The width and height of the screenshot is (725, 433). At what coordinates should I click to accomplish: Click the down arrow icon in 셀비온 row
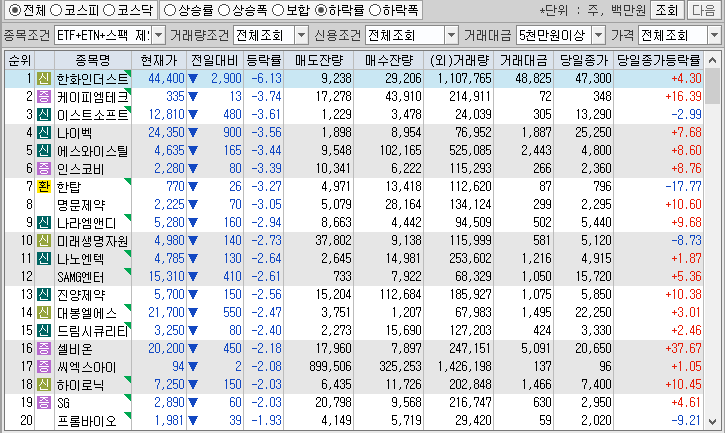coord(193,349)
